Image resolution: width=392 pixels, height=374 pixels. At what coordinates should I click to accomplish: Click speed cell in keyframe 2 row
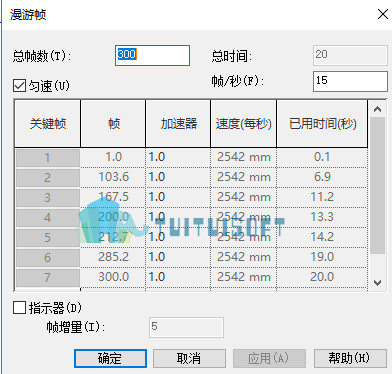click(243, 177)
